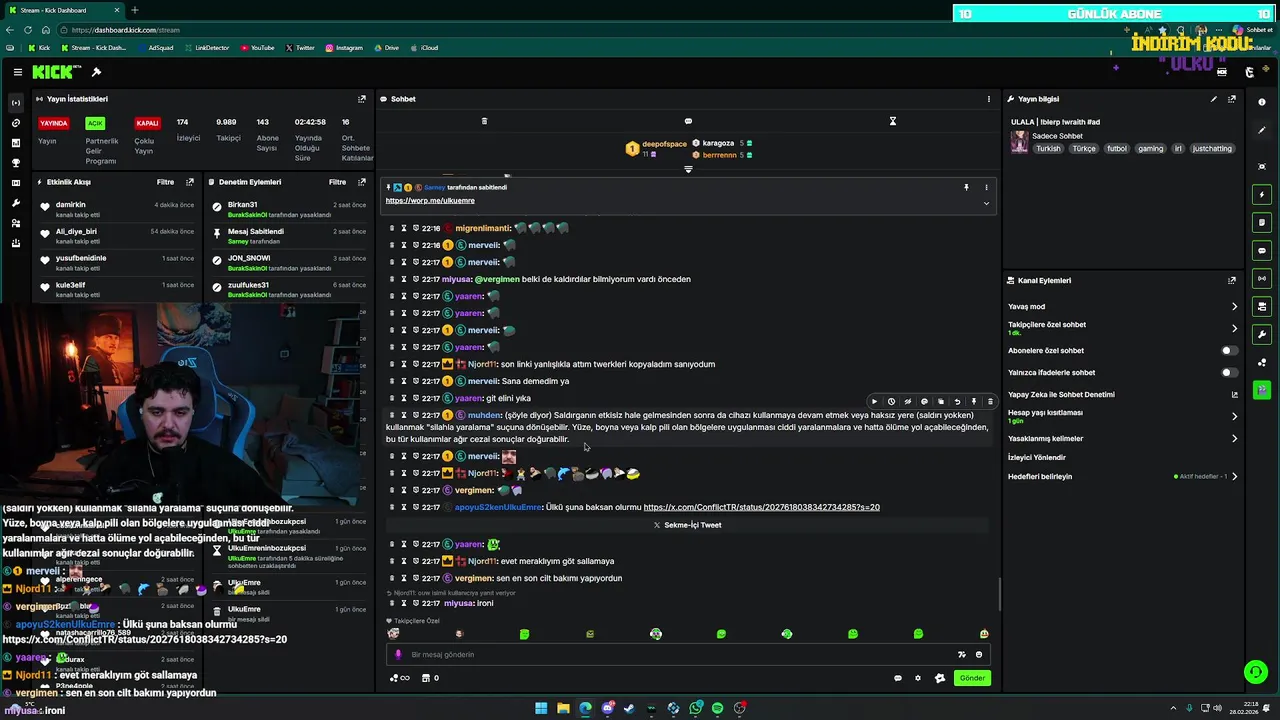This screenshot has width=1280, height=720.
Task: Open the YouTube bookmark
Action: click(257, 48)
